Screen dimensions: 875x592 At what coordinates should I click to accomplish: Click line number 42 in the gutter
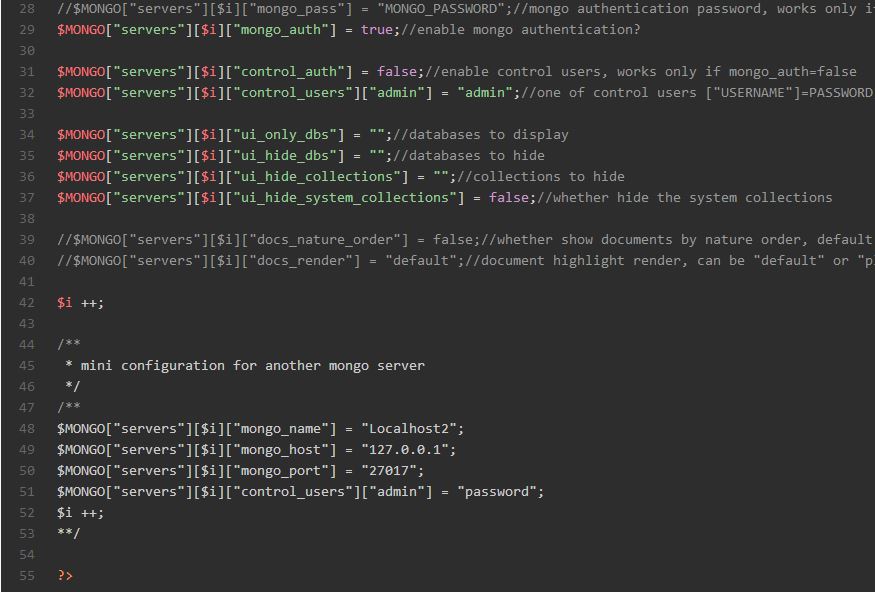pyautogui.click(x=26, y=303)
